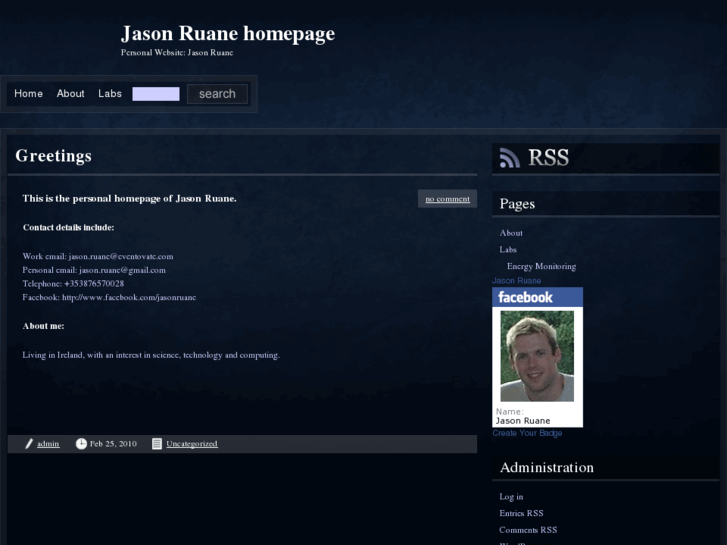The width and height of the screenshot is (727, 545).
Task: Open the admin author link
Action: [x=48, y=444]
